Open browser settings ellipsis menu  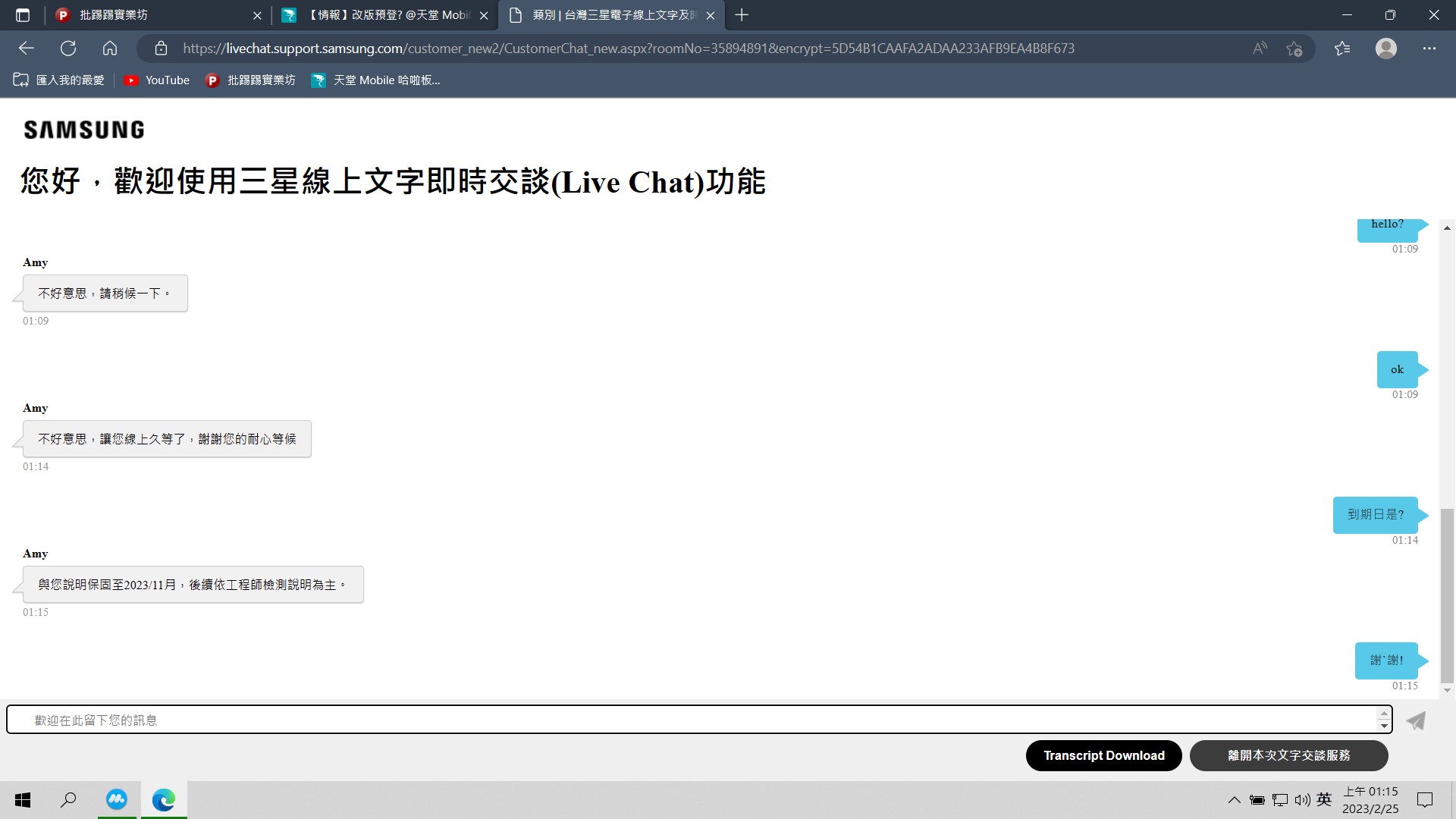tap(1429, 49)
